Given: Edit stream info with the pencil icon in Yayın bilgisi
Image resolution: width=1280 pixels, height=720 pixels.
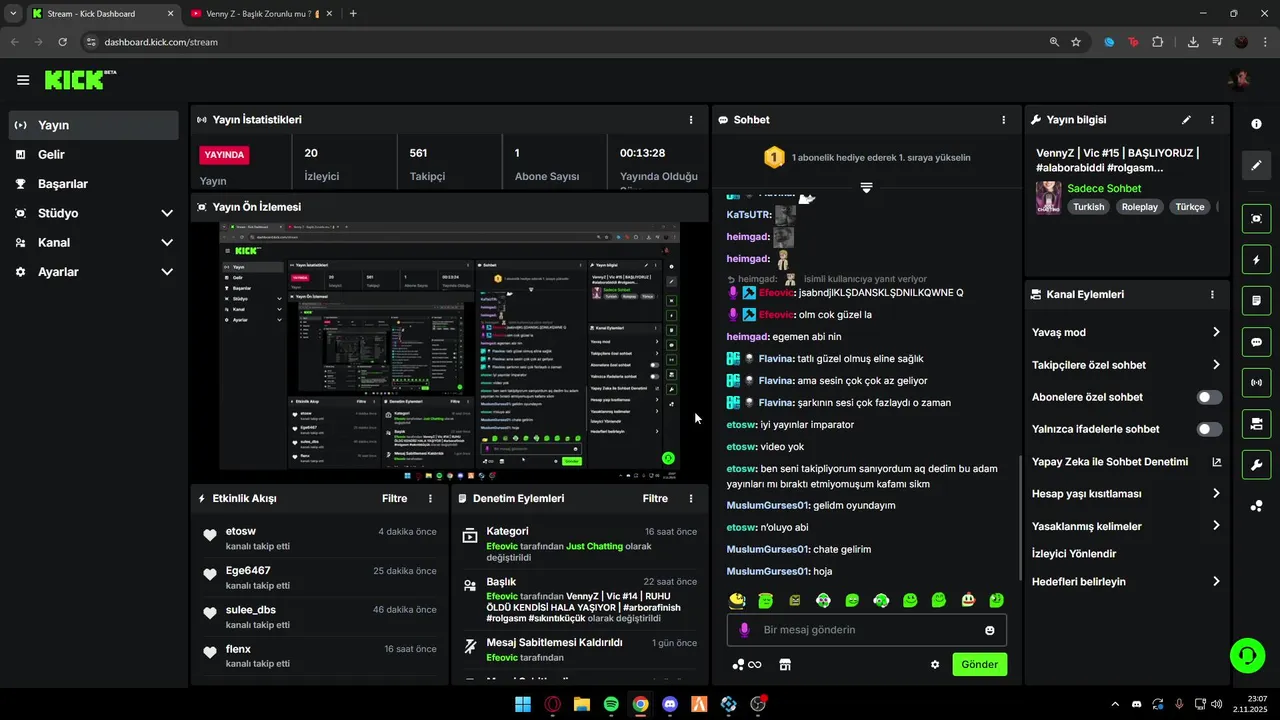Looking at the screenshot, I should click(x=1186, y=120).
